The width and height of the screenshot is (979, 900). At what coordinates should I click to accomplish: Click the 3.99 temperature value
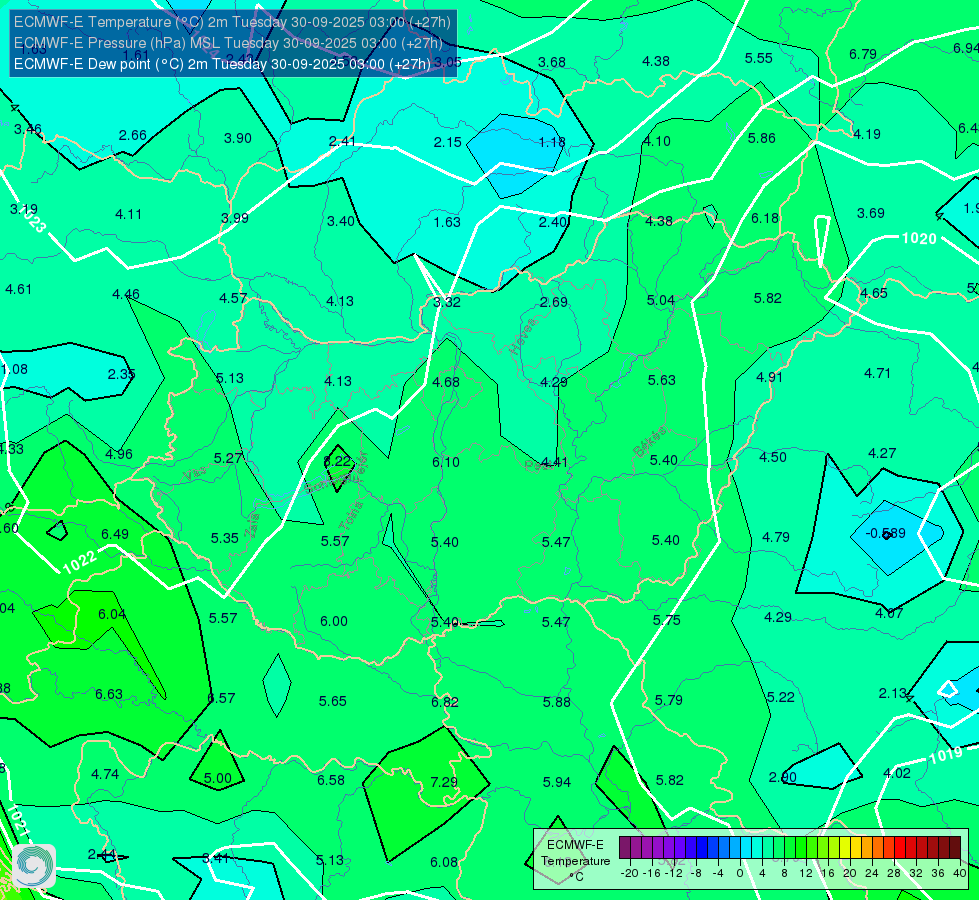click(235, 218)
